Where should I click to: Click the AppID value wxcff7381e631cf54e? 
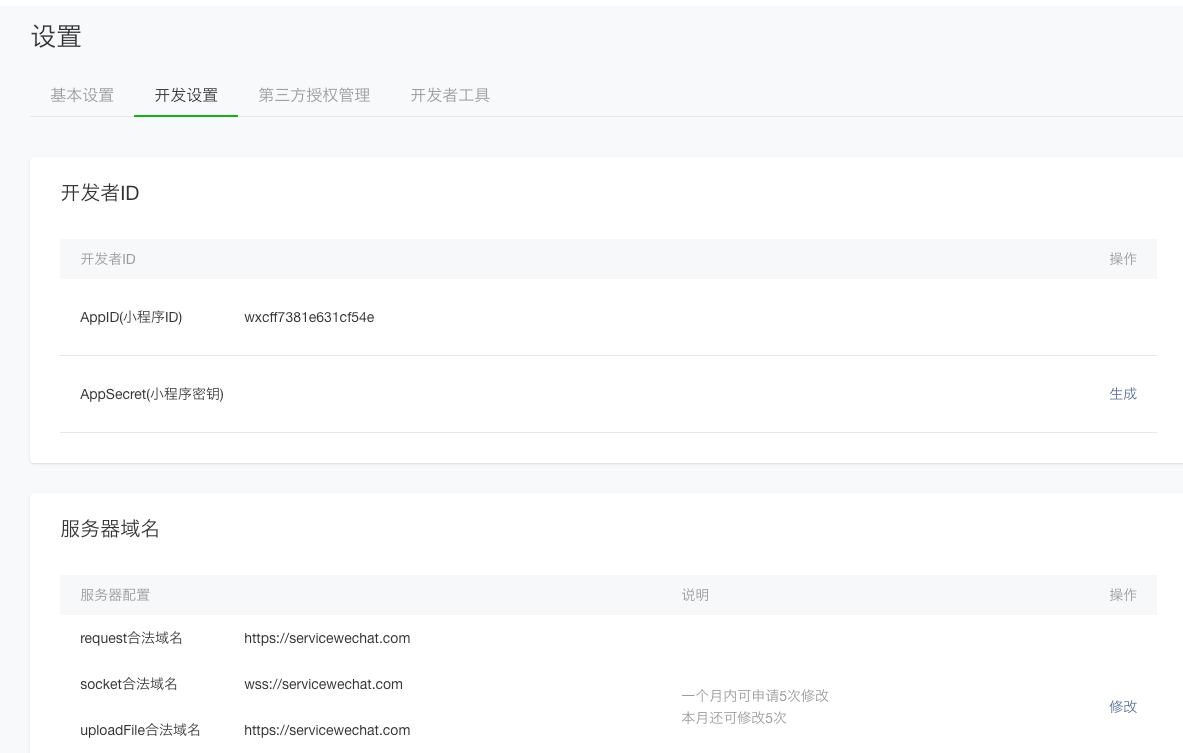[309, 318]
